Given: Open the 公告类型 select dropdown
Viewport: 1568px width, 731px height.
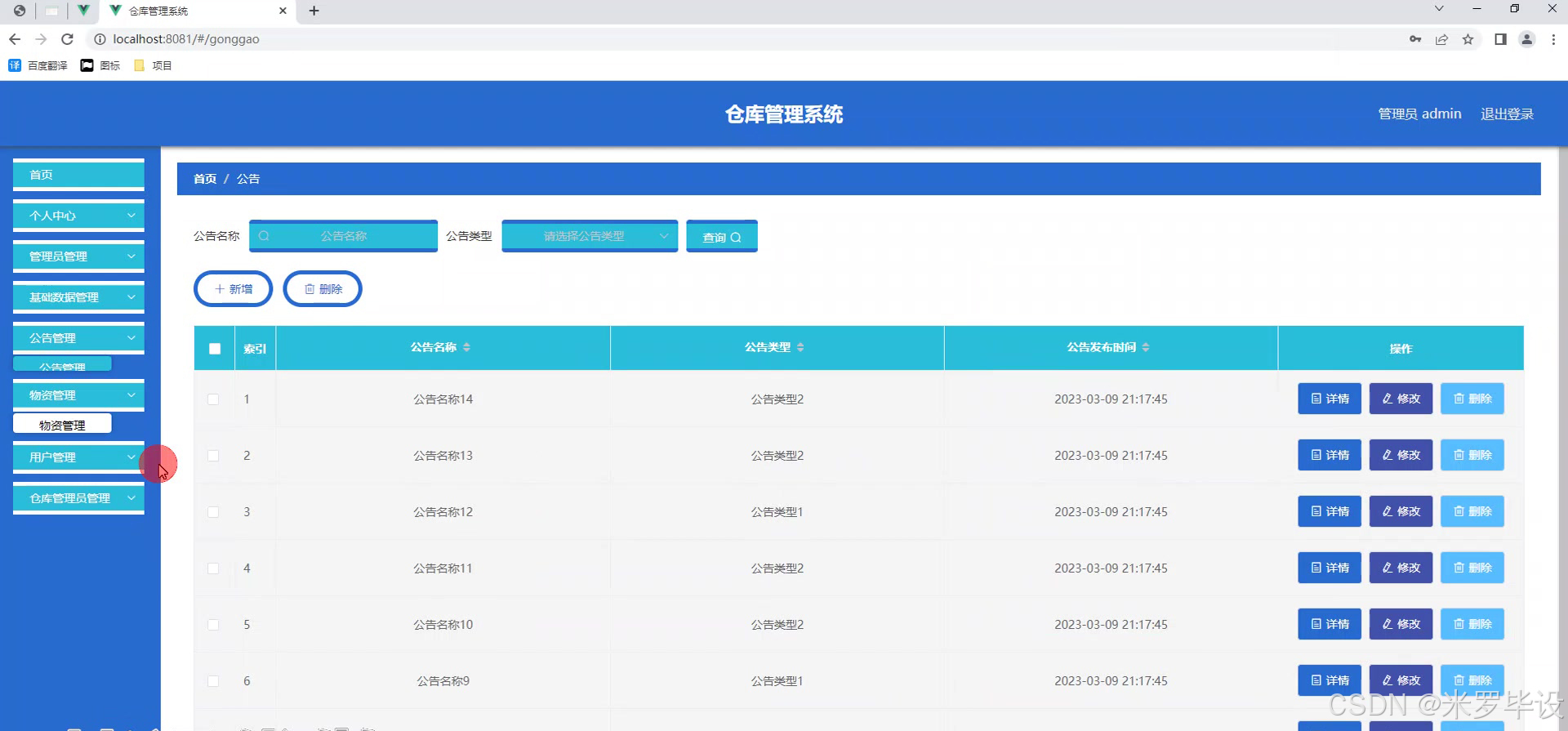Looking at the screenshot, I should pos(590,236).
